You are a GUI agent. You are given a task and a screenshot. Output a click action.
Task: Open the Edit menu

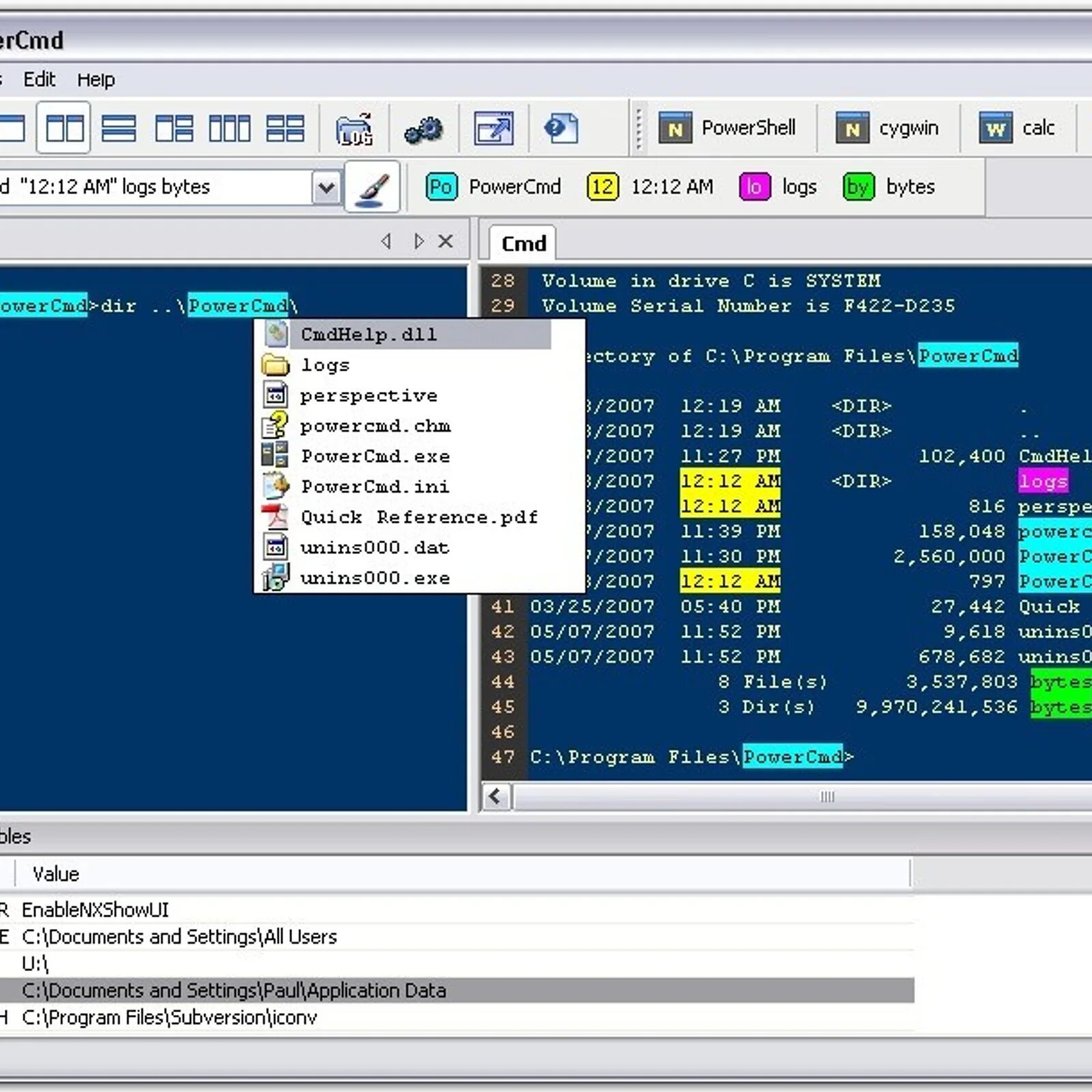point(39,80)
